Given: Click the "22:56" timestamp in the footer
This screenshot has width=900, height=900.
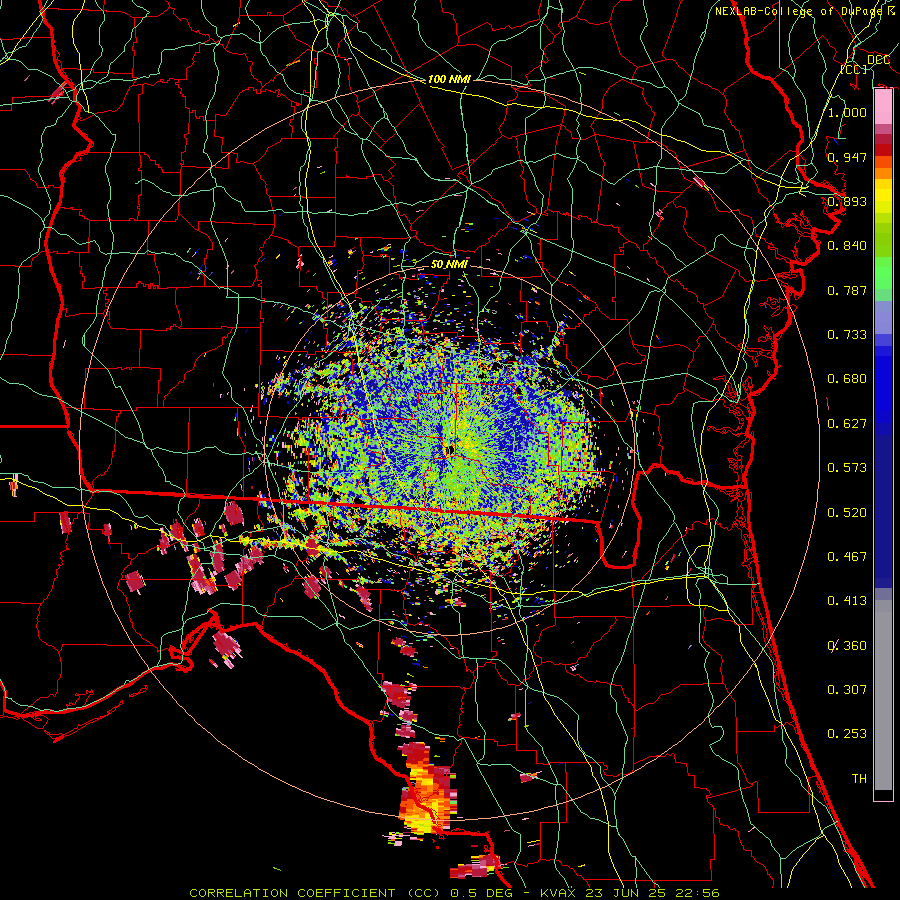Looking at the screenshot, I should click(x=696, y=893).
